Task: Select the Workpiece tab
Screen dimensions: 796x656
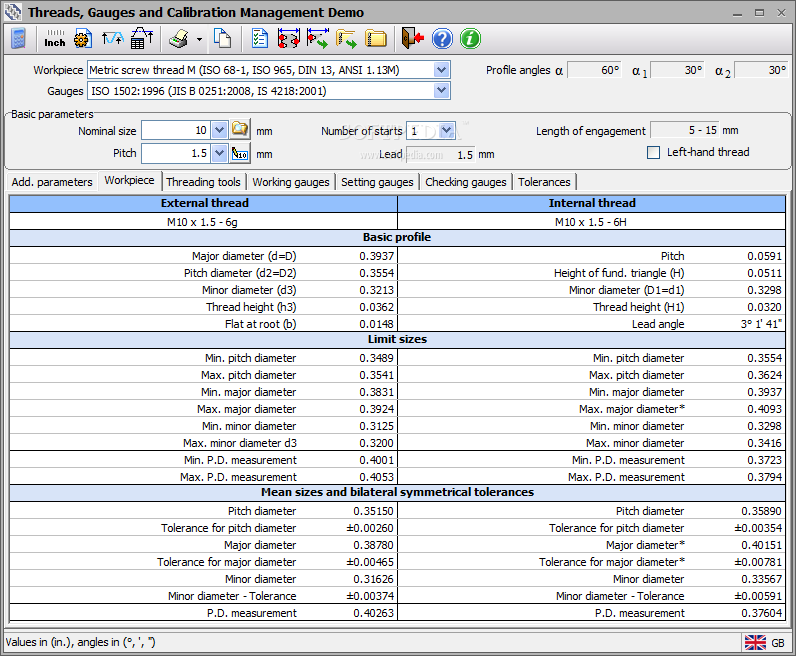Action: 129,180
